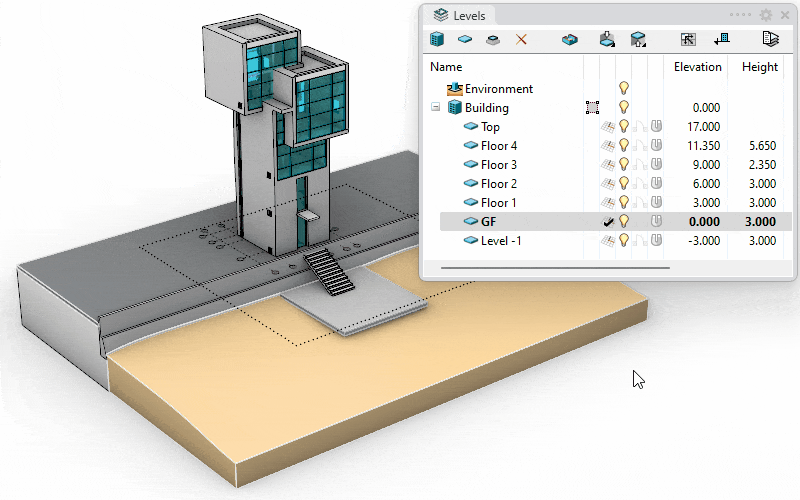Viewport: 800px width, 500px height.
Task: Click the orange X delete icon
Action: [x=521, y=39]
